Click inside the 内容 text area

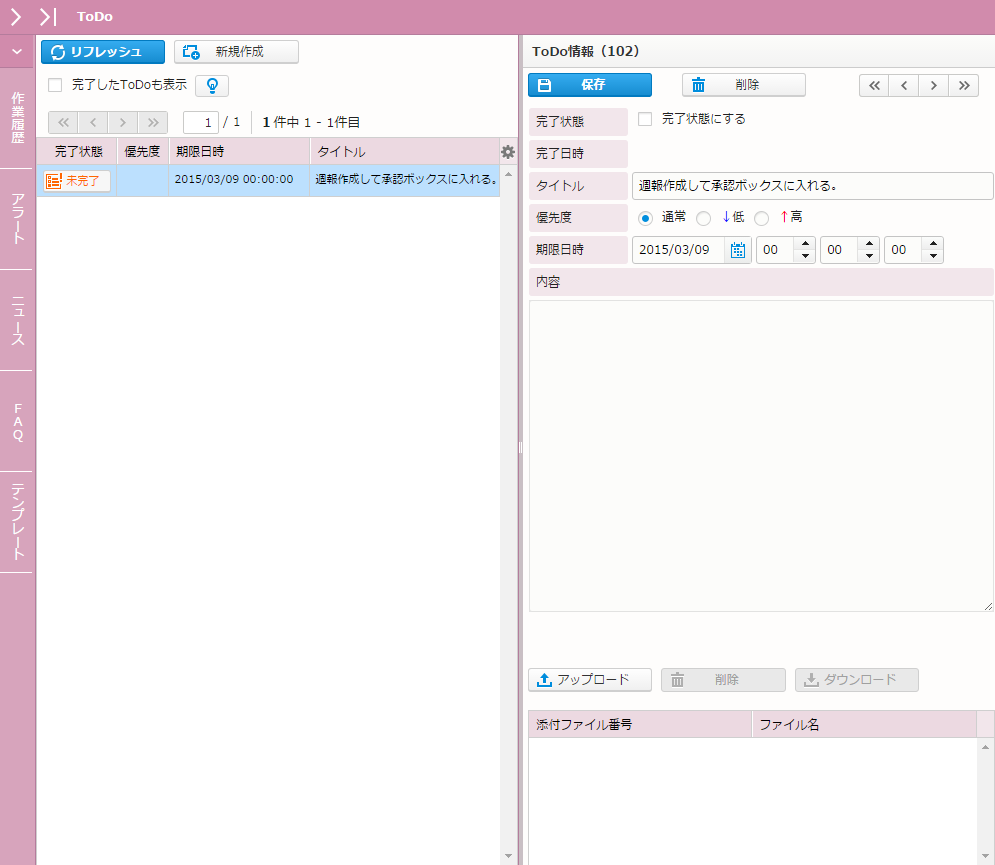pyautogui.click(x=760, y=455)
